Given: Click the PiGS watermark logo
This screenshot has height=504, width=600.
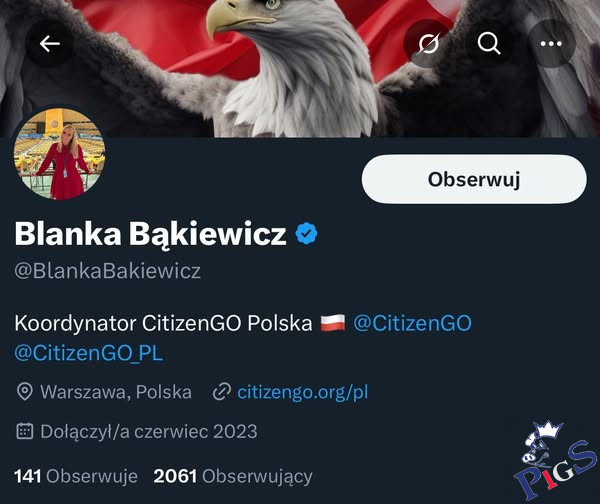Looking at the screenshot, I should [554, 460].
